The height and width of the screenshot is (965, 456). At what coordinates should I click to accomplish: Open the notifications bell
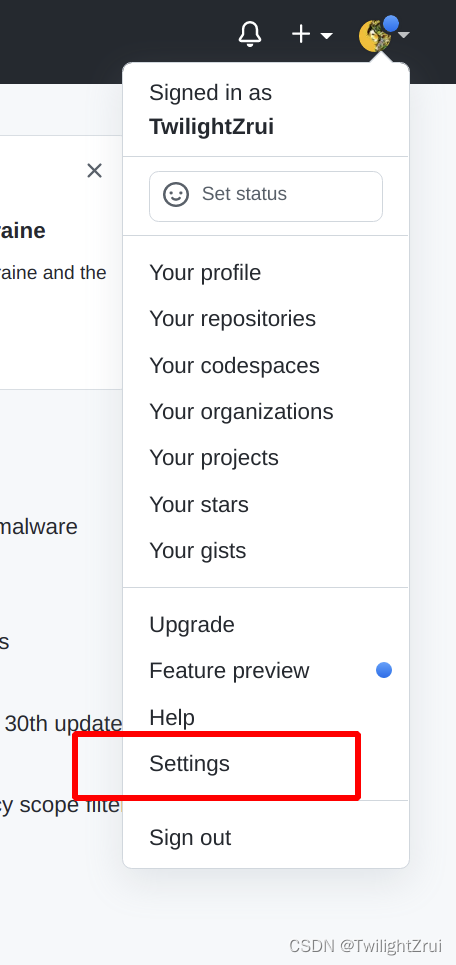point(250,34)
